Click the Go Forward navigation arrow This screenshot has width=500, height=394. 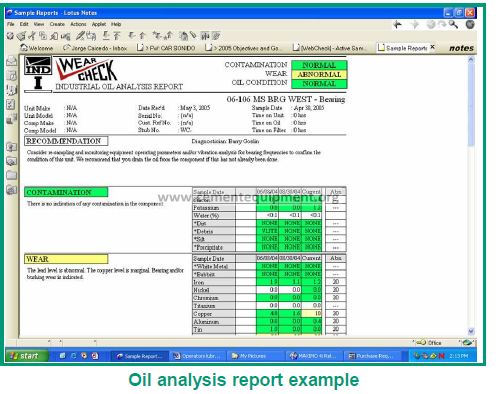coord(414,24)
